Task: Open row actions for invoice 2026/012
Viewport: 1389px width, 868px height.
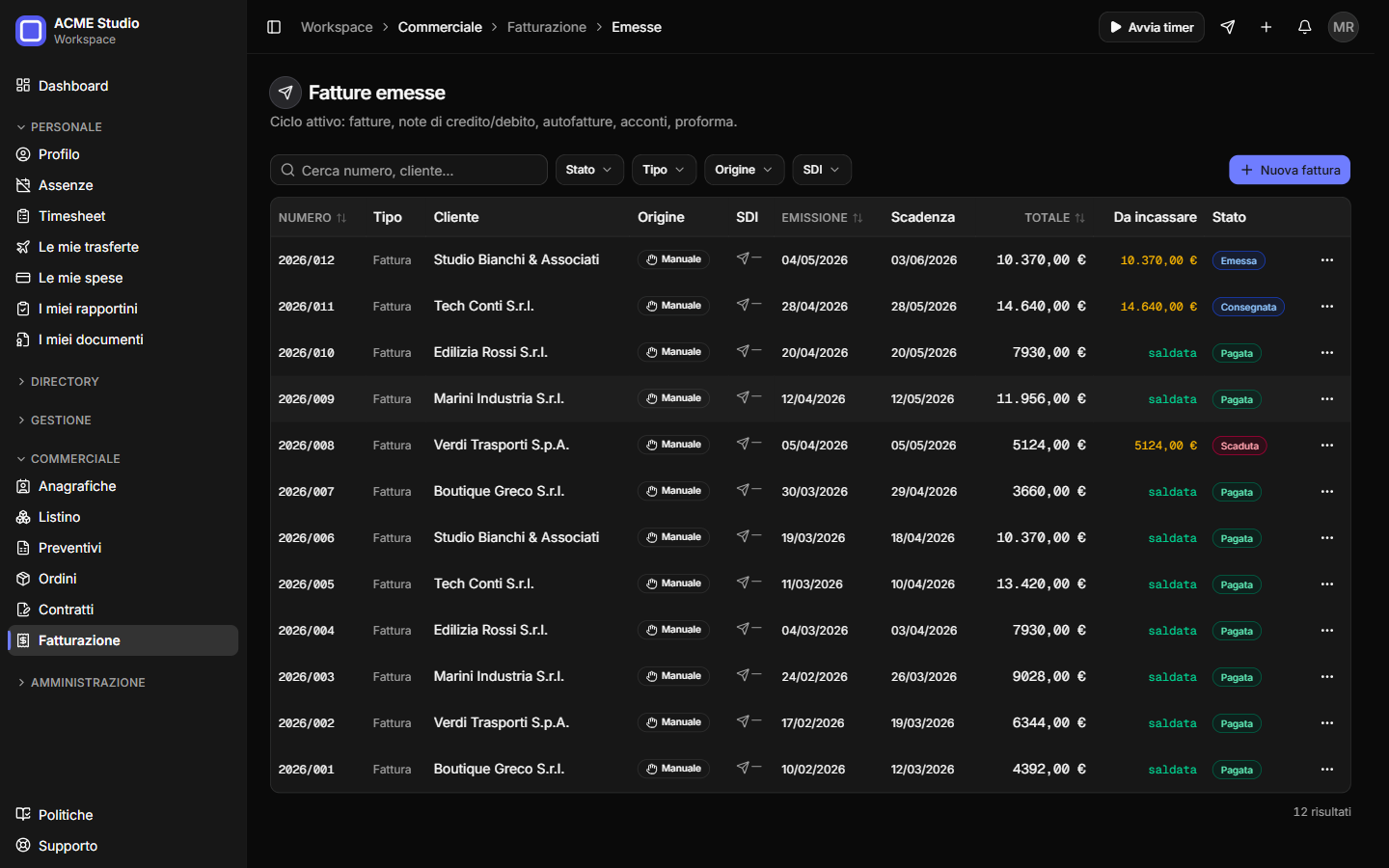Action: (x=1327, y=260)
